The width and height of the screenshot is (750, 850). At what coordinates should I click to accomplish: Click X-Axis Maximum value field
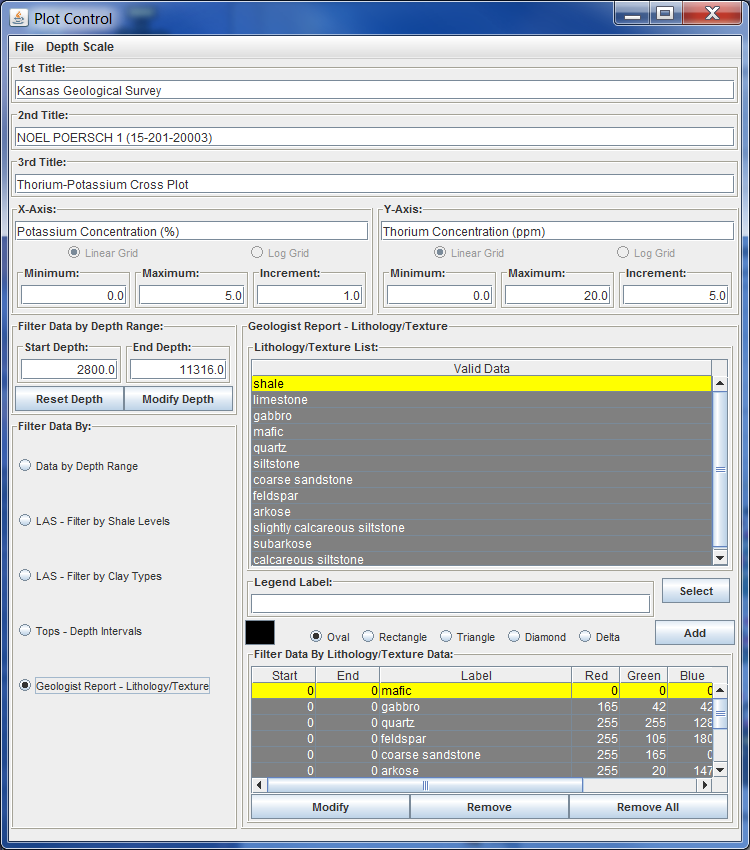[191, 295]
